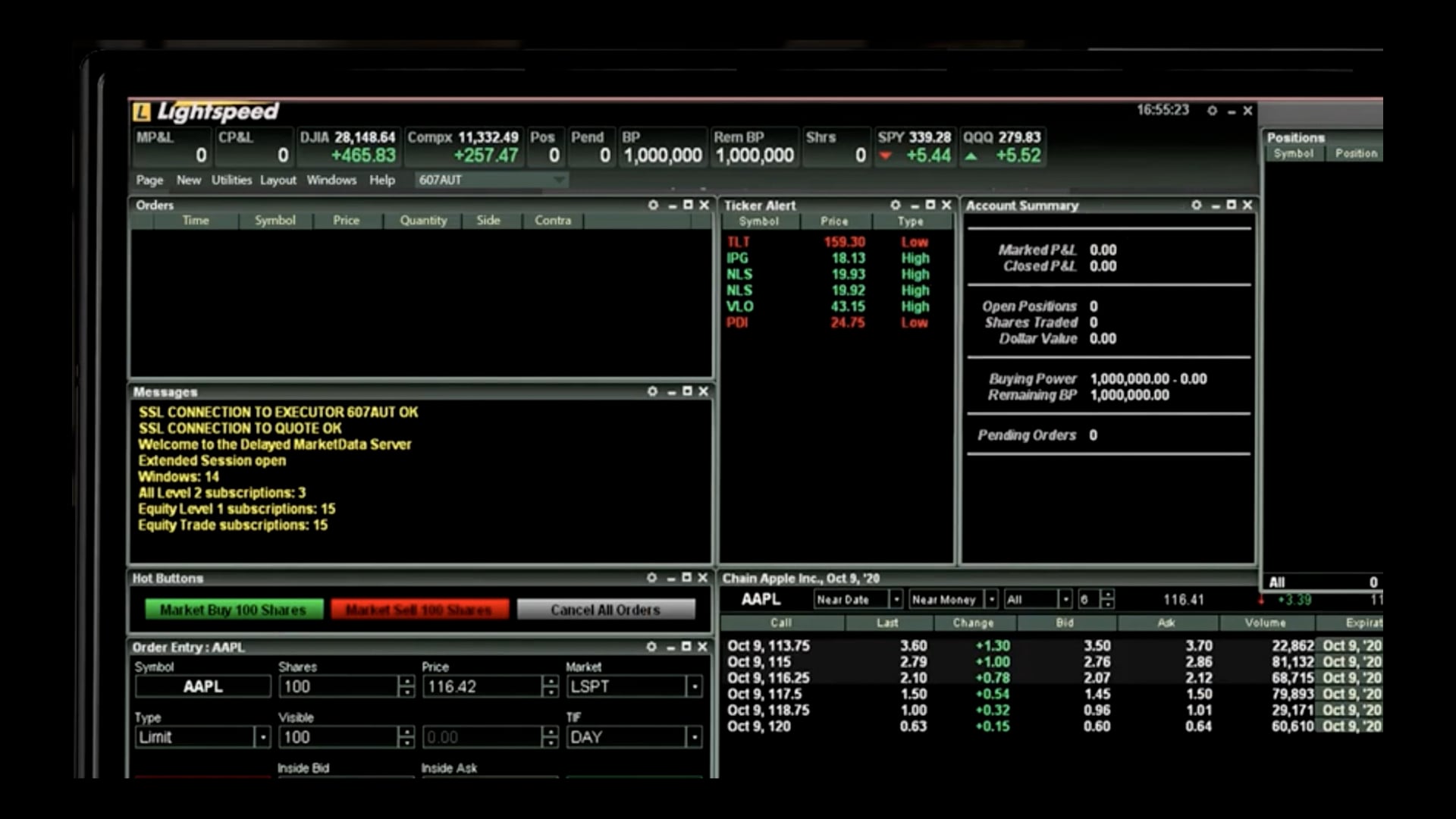Click the Shares input field
The image size is (1456, 819).
coord(339,687)
